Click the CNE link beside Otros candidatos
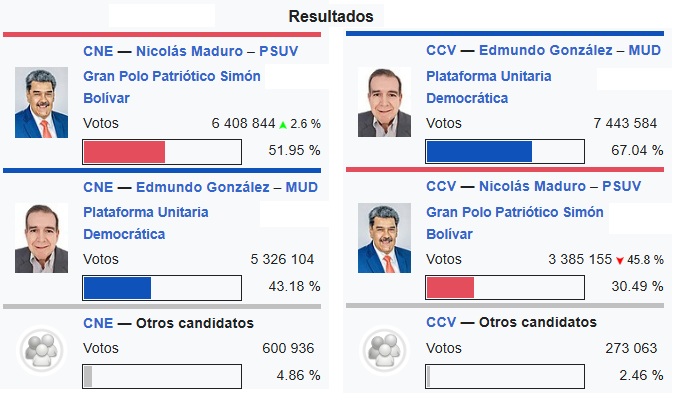 coord(98,323)
